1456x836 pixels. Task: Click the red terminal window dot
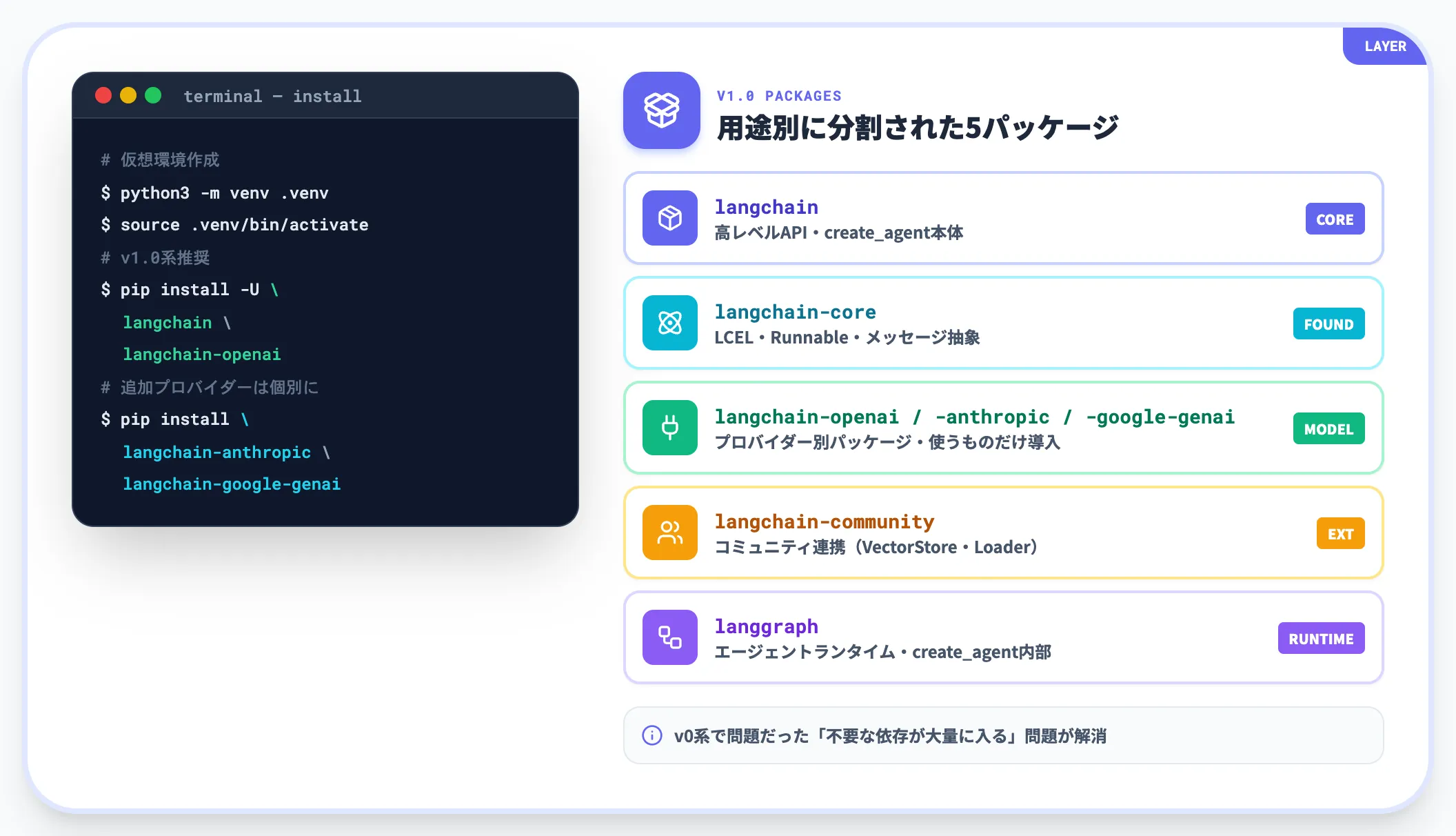click(103, 95)
